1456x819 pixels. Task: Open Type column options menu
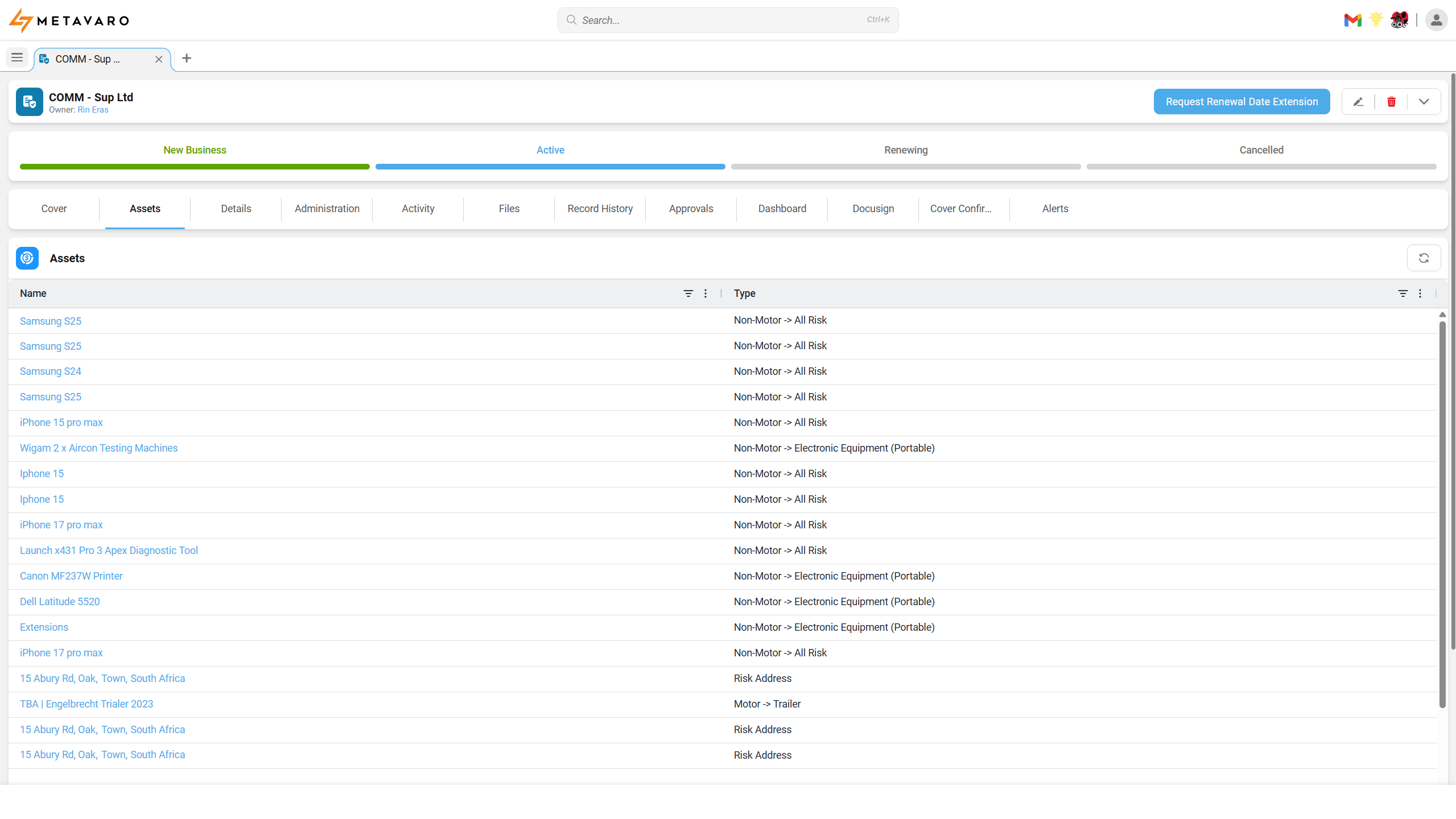pos(1420,293)
